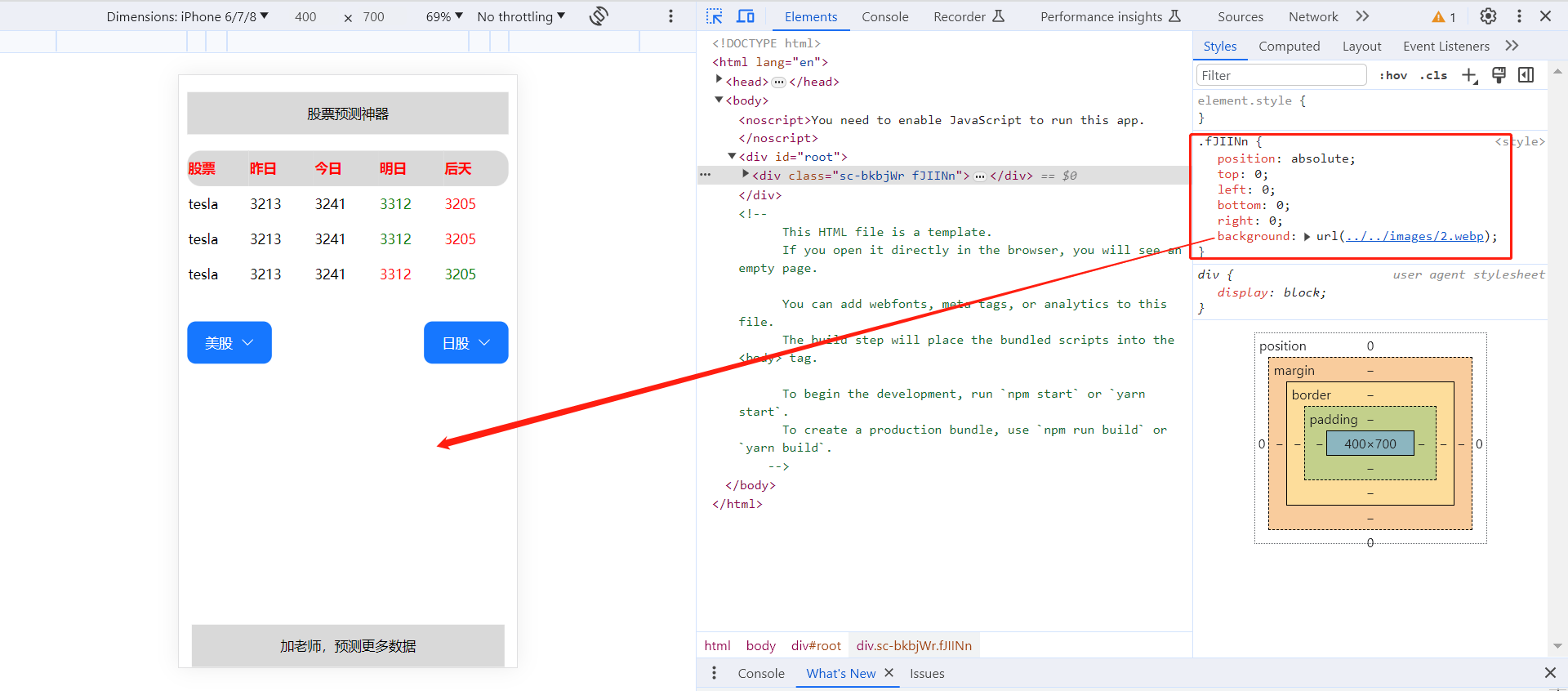Open the customize DevTools menu

tap(1519, 16)
